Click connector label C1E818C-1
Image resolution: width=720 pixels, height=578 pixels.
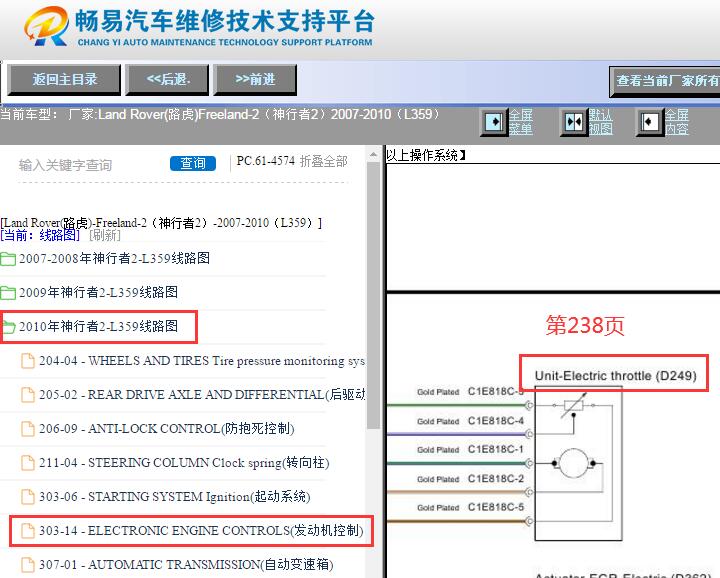tap(495, 449)
